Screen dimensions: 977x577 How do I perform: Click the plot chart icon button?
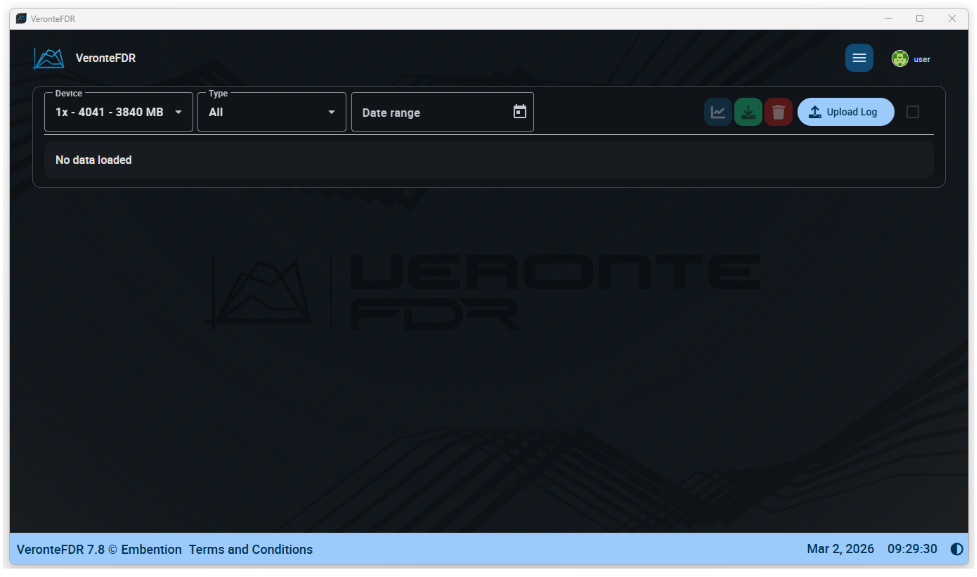tap(717, 112)
